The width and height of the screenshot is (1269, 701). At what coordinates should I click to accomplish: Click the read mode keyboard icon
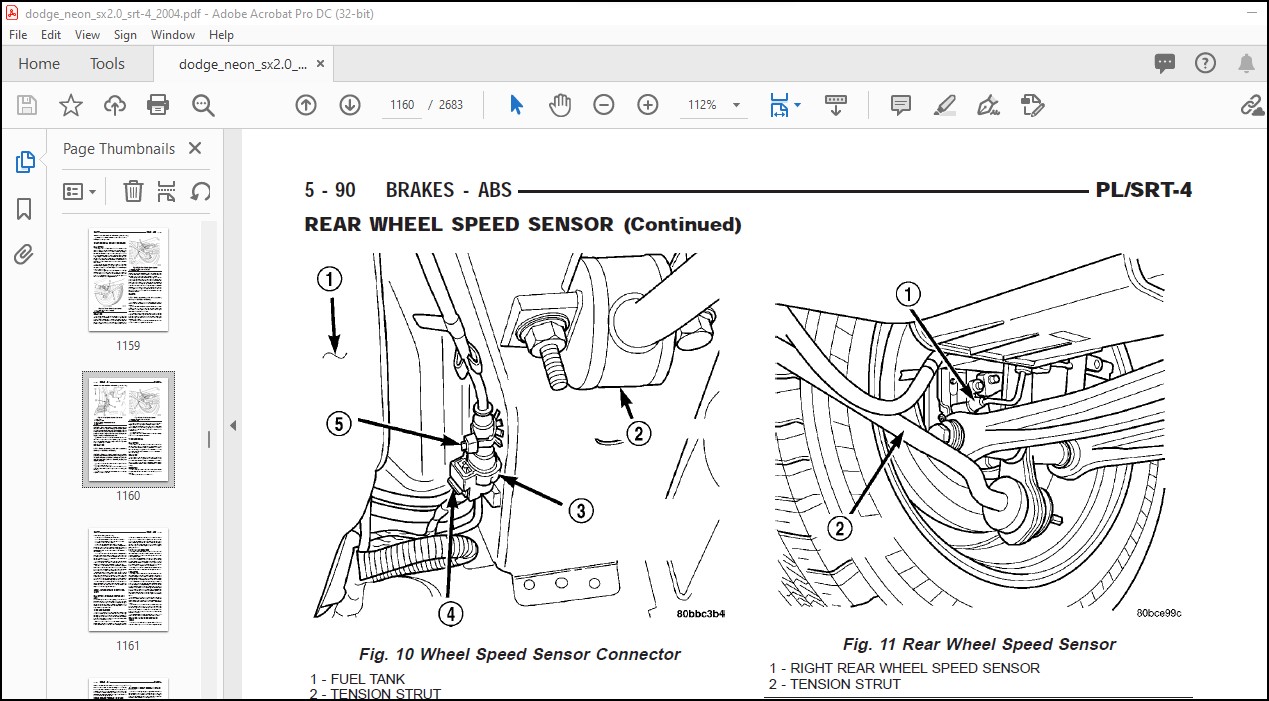[836, 105]
